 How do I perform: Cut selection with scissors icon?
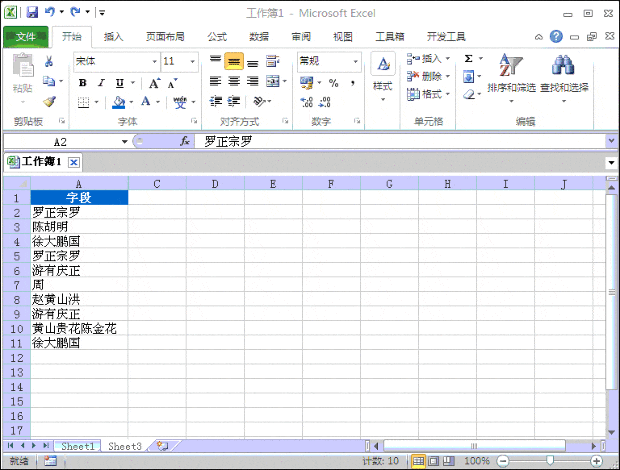tap(49, 61)
